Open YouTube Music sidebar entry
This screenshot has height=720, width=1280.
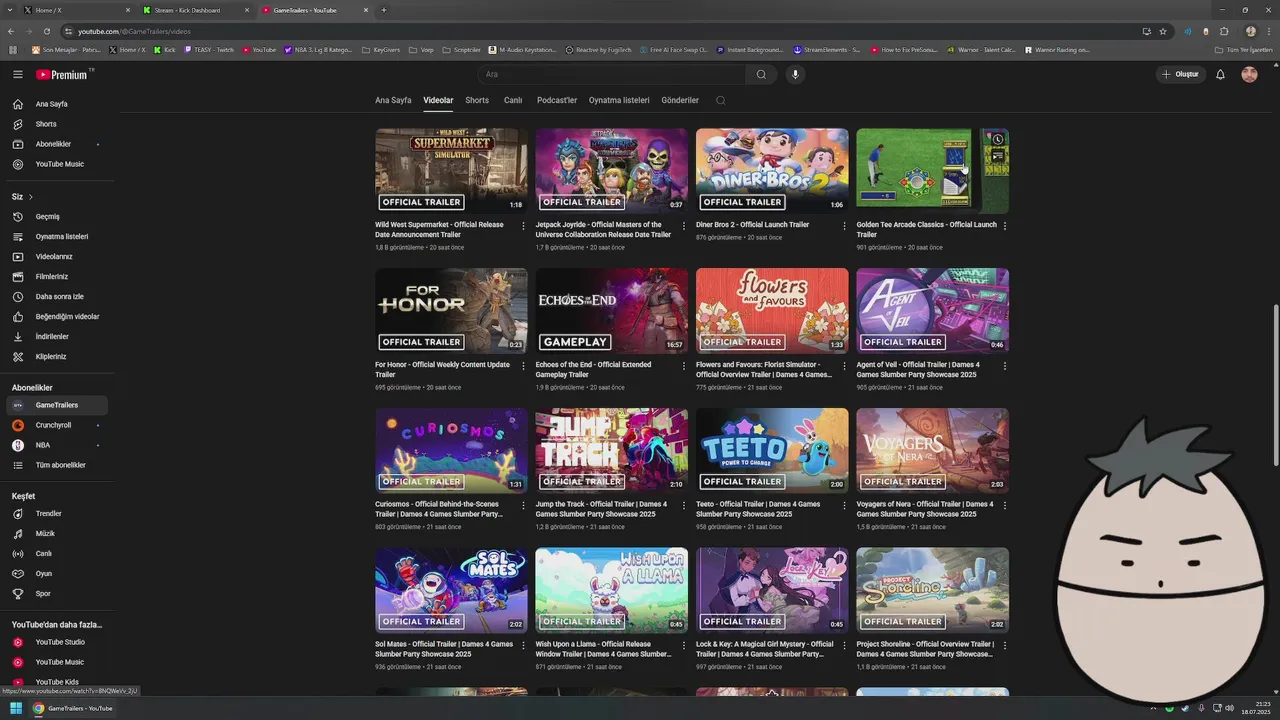pyautogui.click(x=57, y=164)
